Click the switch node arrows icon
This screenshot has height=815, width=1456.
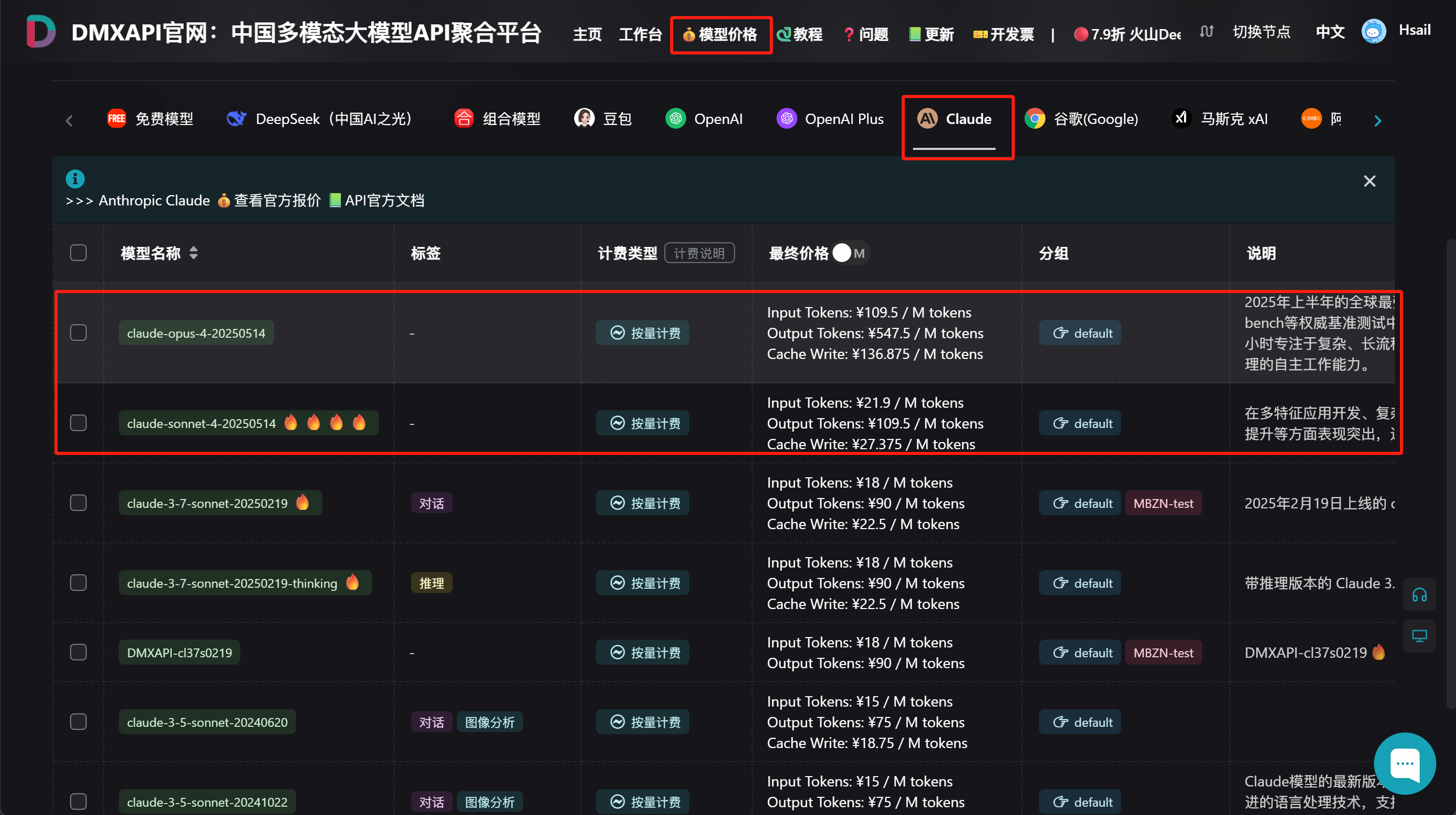[x=1206, y=32]
